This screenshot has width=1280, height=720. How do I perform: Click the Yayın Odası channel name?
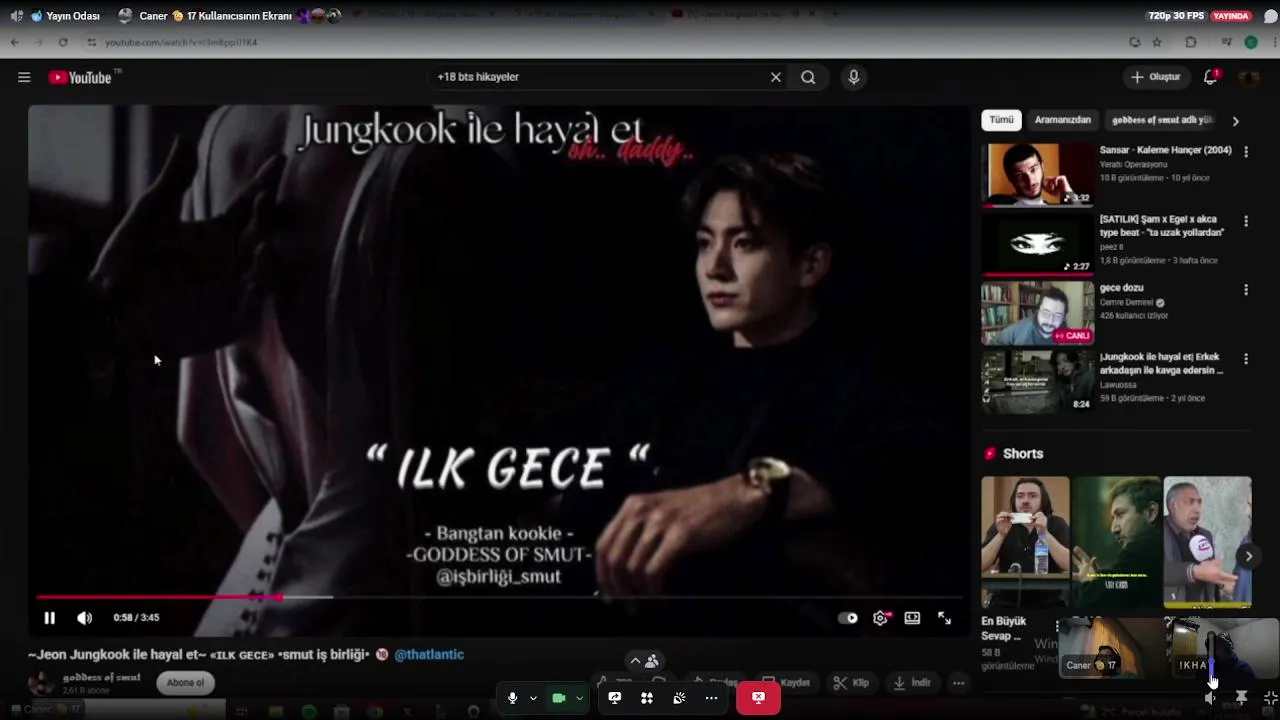coord(72,16)
